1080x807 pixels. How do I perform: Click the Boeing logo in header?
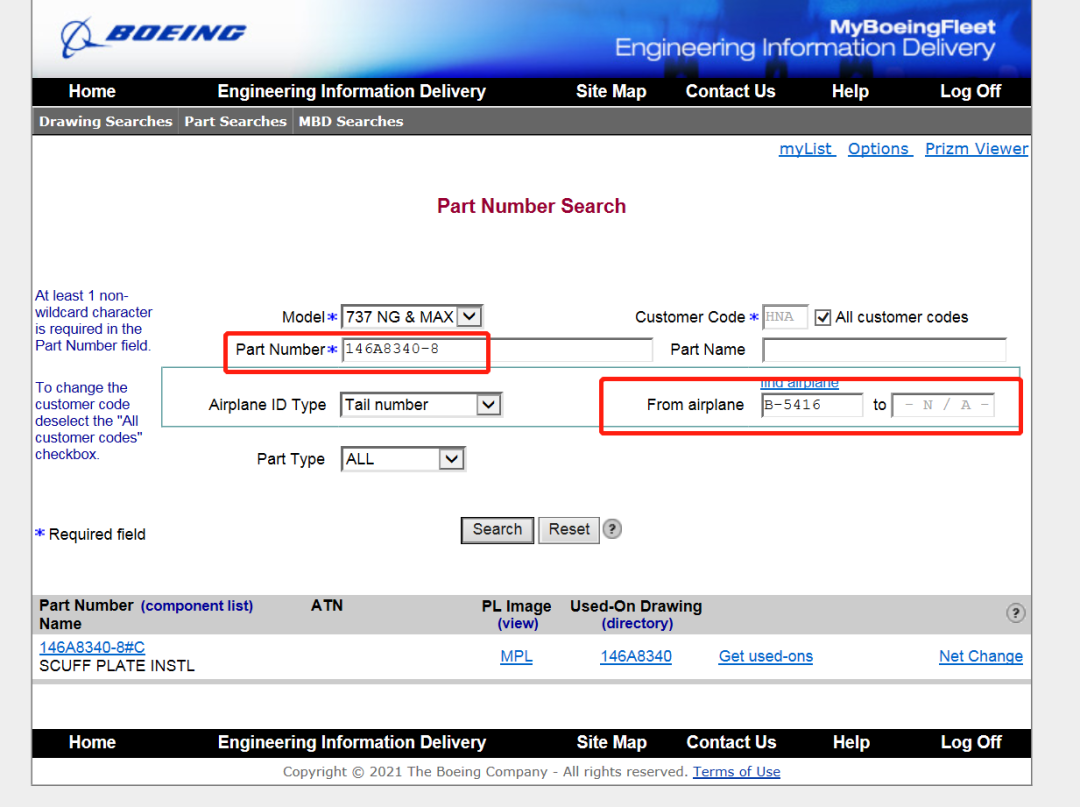(x=153, y=36)
